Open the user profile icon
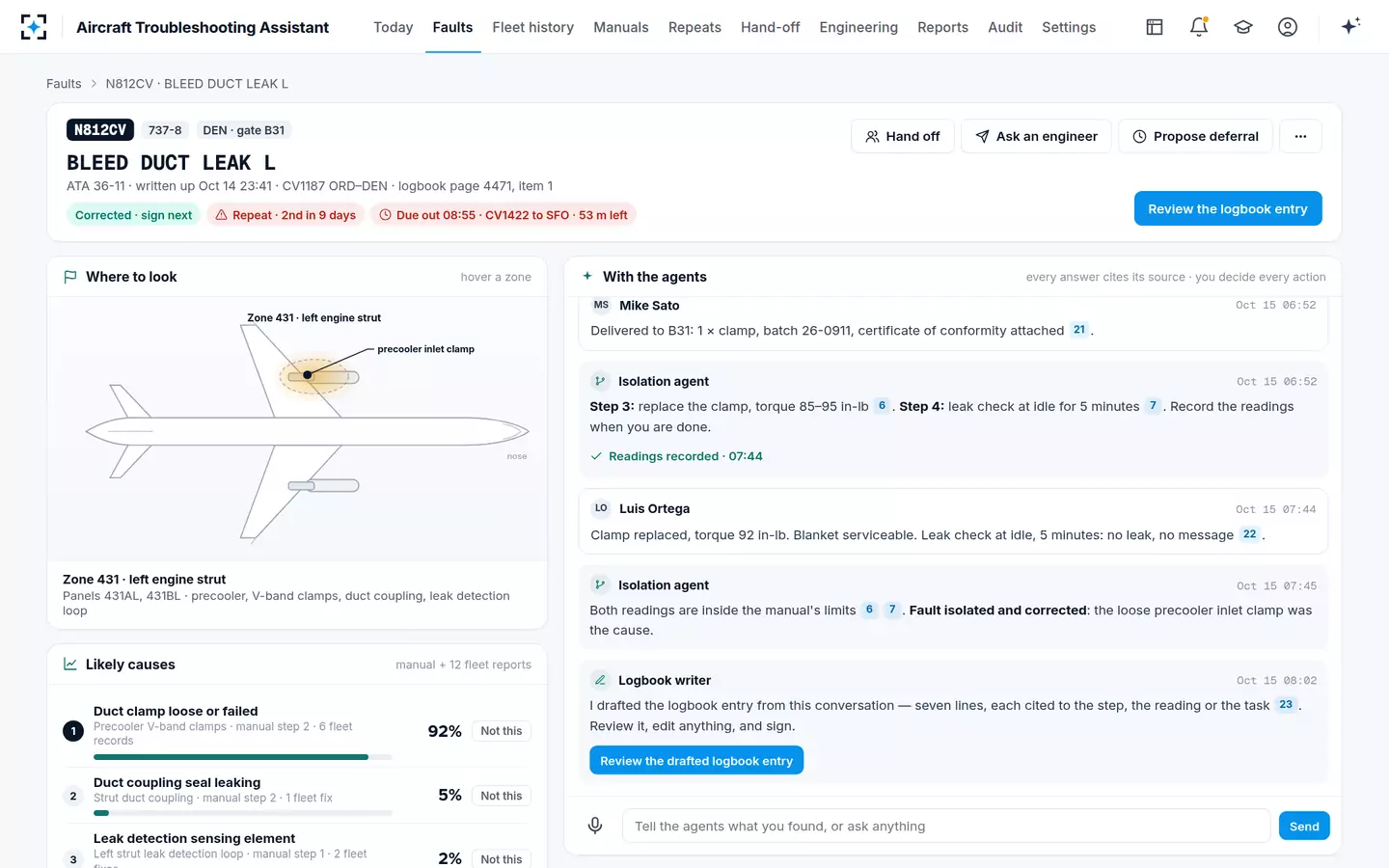The image size is (1389, 868). pos(1288,27)
